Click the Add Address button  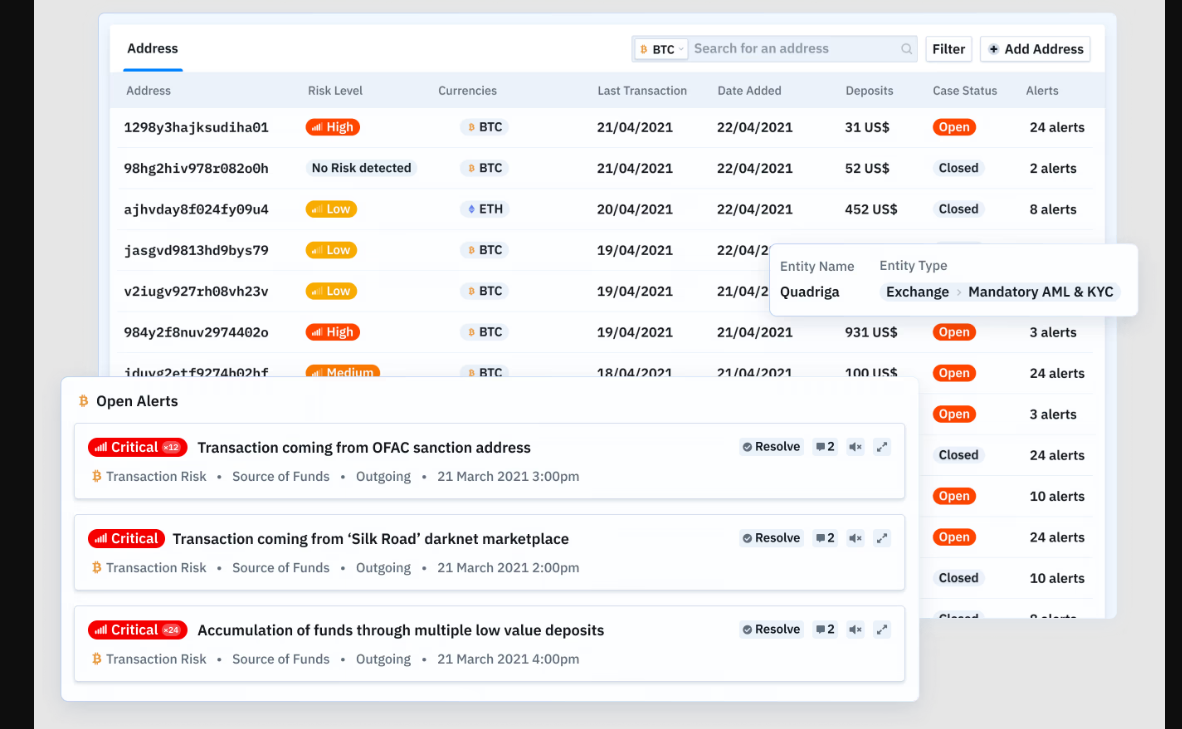1035,49
